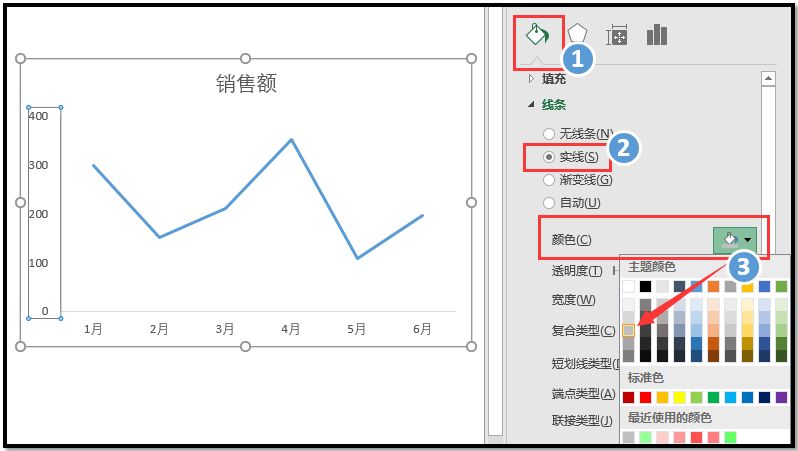Pick the bright red recently used color

pyautogui.click(x=697, y=437)
